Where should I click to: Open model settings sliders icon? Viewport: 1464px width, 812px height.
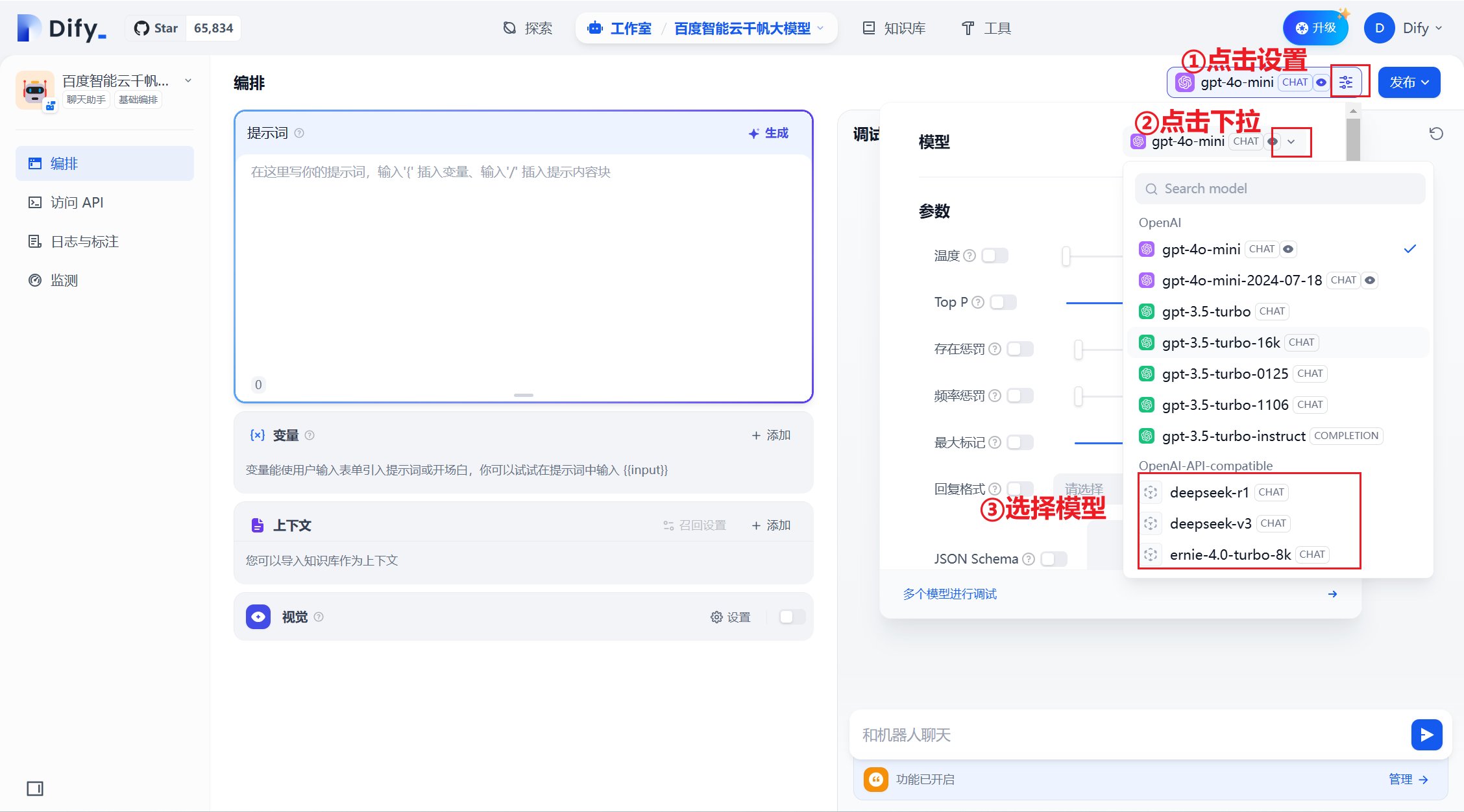[x=1346, y=82]
